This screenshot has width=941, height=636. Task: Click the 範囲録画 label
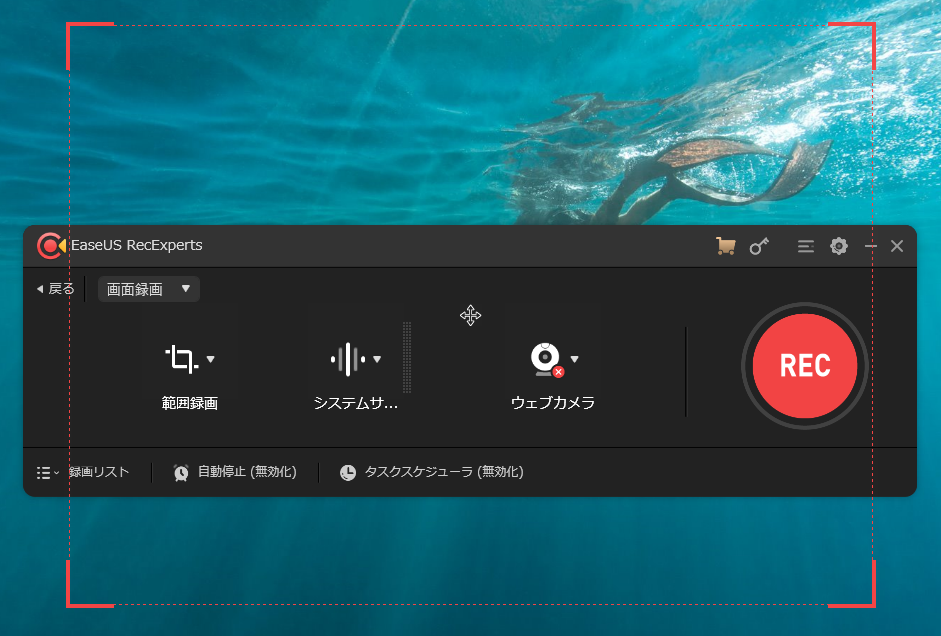[190, 403]
